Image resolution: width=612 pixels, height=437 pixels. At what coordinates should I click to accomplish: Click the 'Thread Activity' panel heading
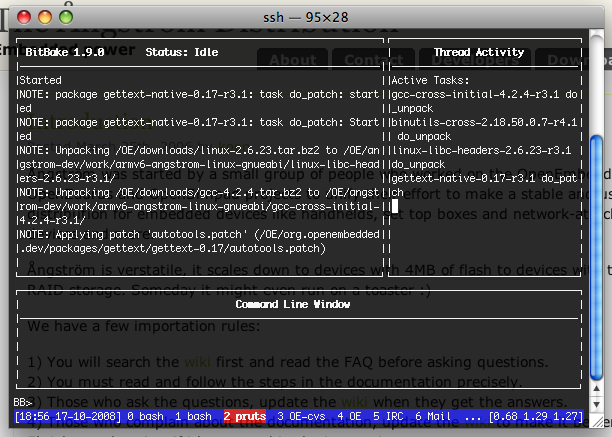point(478,52)
